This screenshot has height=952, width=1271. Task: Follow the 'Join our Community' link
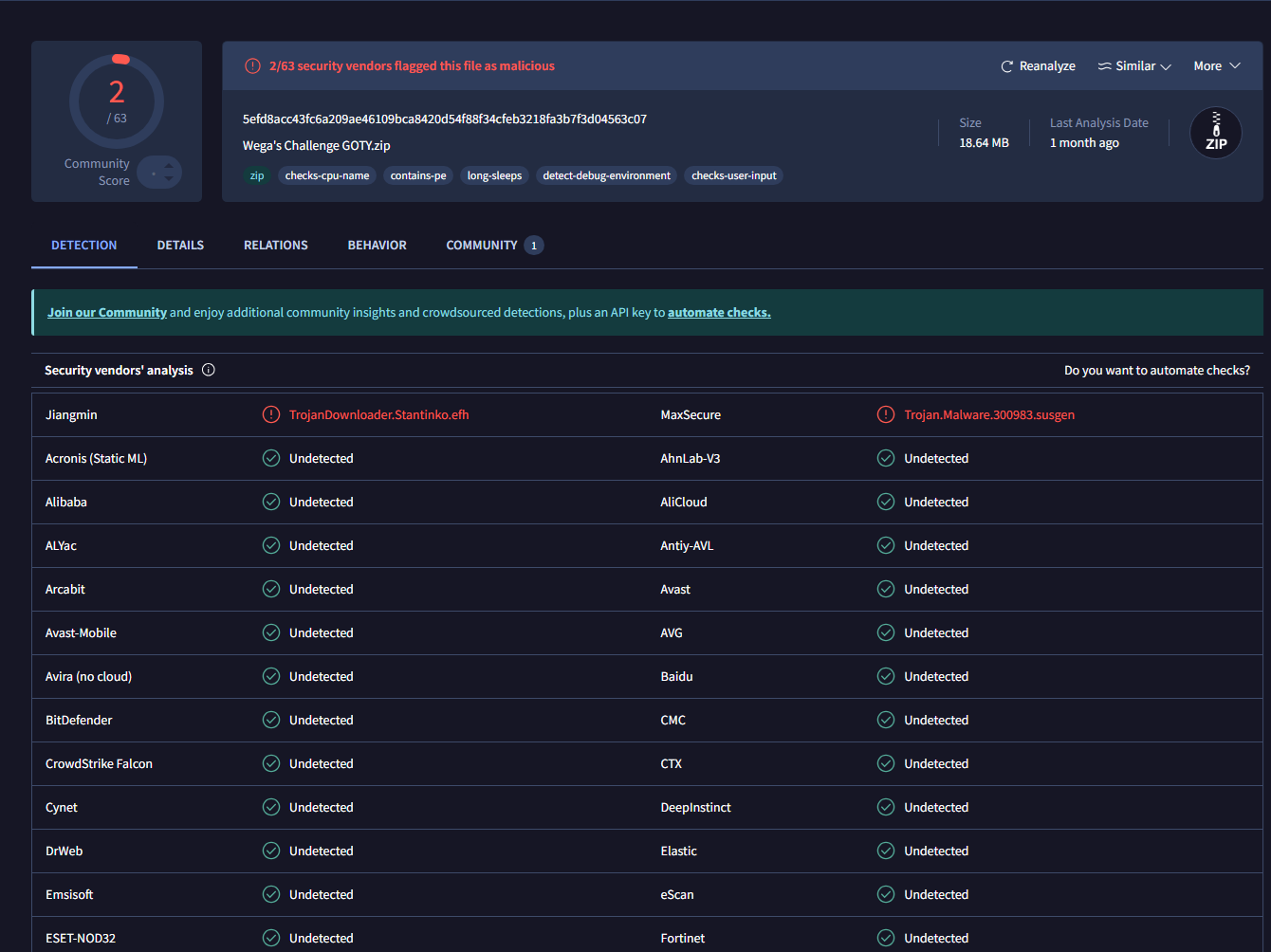[107, 312]
